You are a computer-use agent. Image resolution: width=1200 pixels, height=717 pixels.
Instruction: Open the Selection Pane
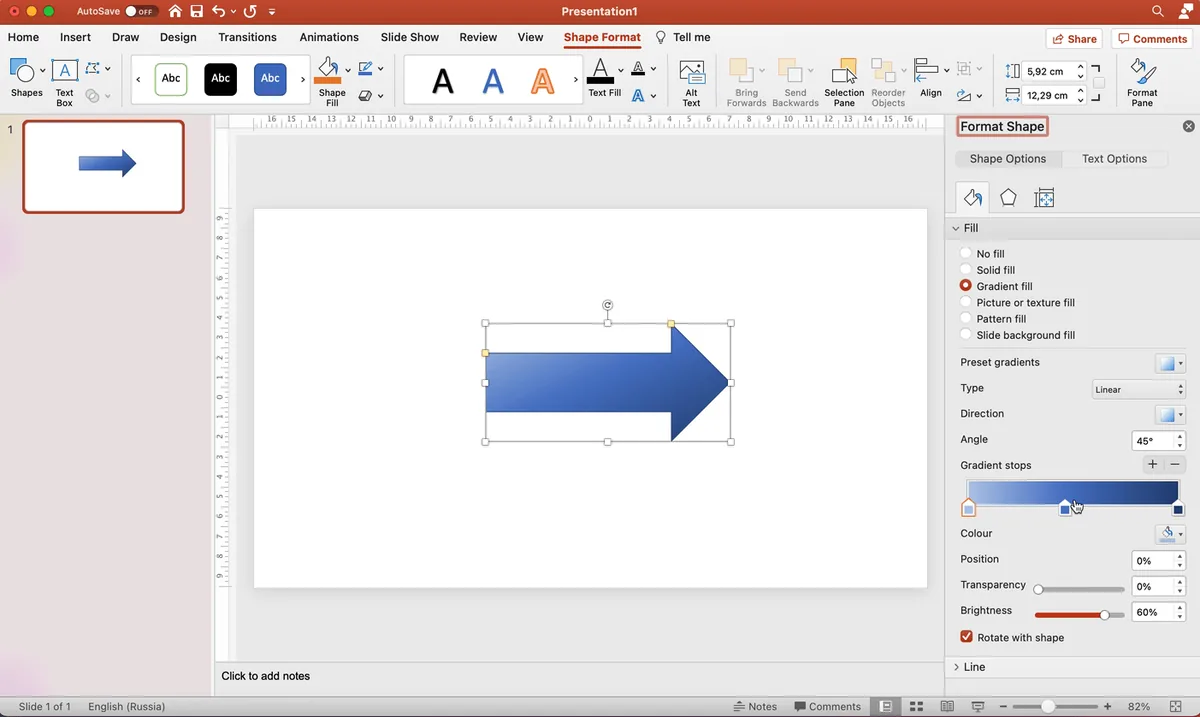tap(844, 82)
